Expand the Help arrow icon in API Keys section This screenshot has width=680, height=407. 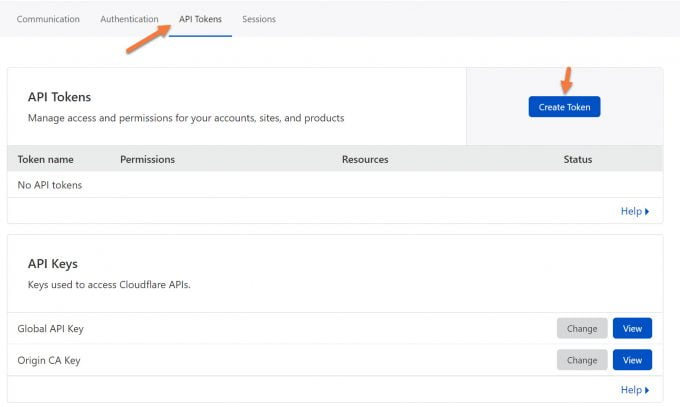click(x=647, y=390)
